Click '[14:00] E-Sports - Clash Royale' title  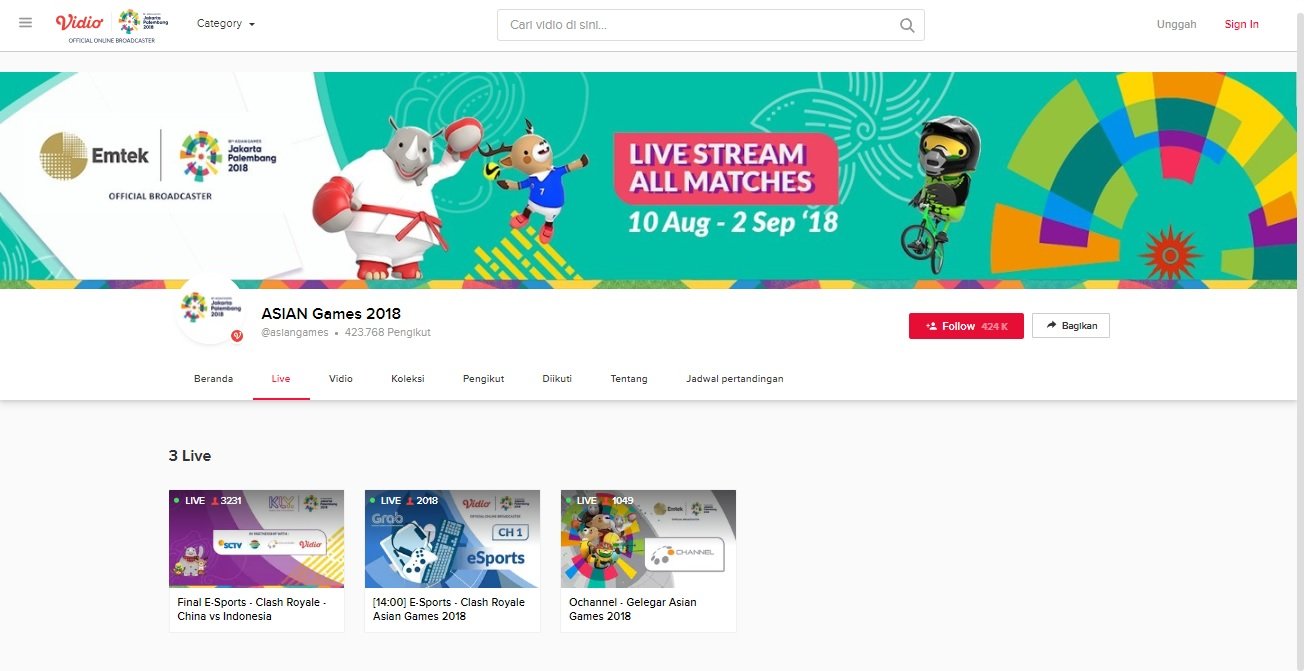click(449, 609)
